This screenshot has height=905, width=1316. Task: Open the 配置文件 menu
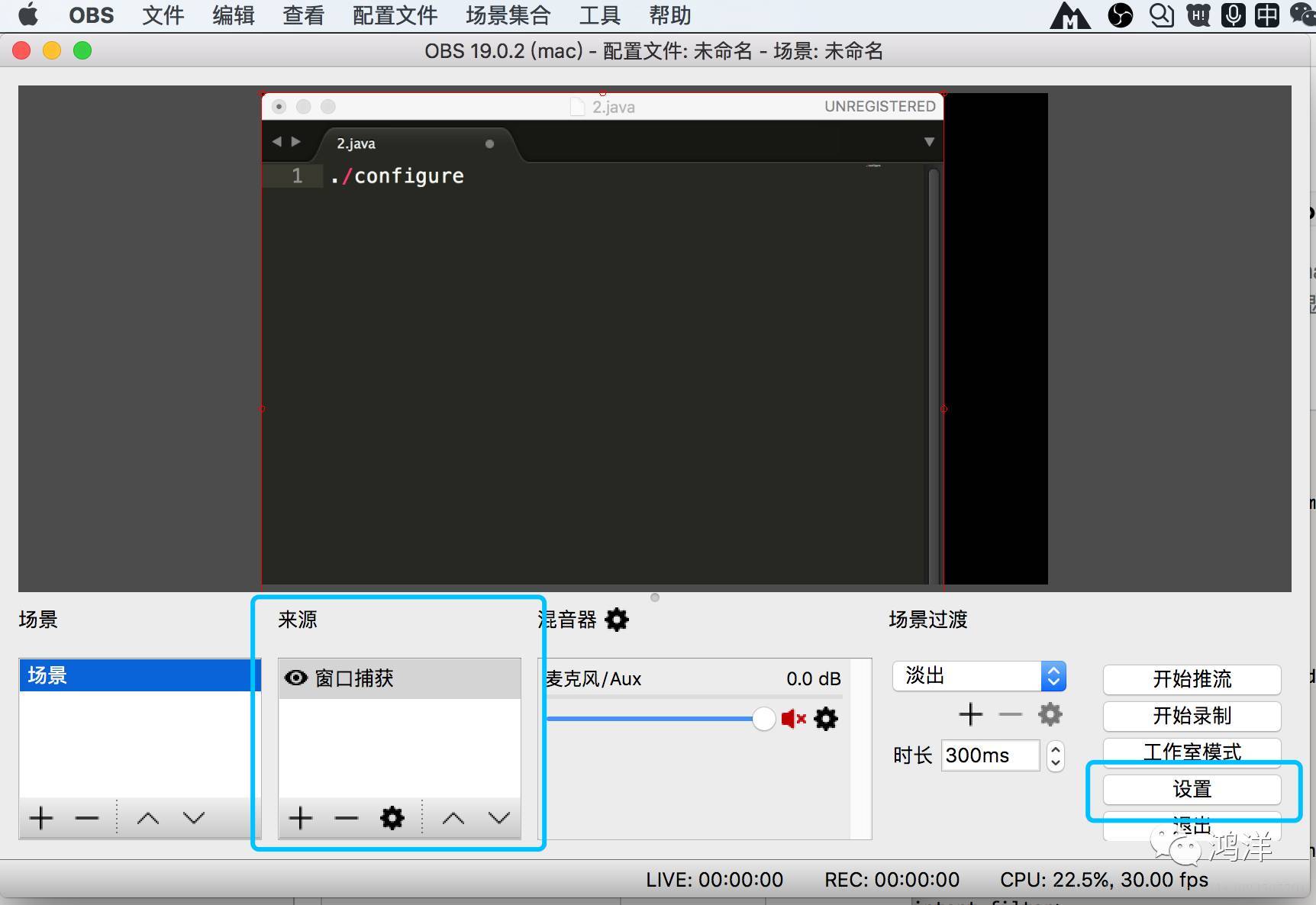coord(395,15)
